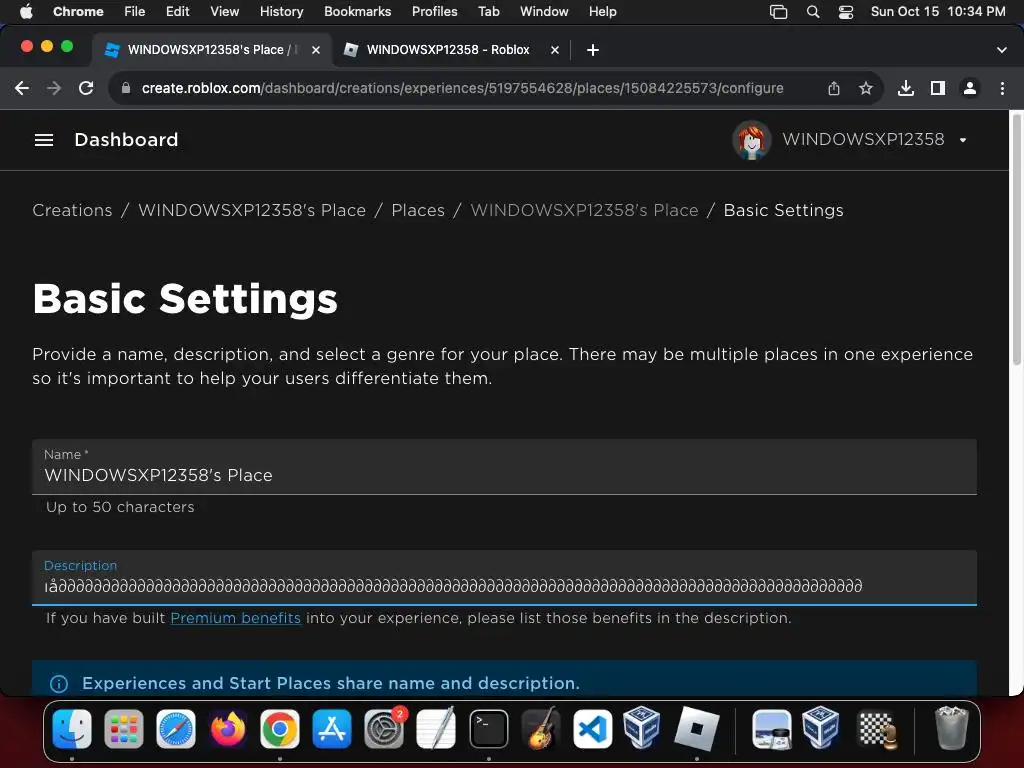Expand the Chrome tab search chevron
Image resolution: width=1024 pixels, height=768 pixels.
pos(1002,50)
